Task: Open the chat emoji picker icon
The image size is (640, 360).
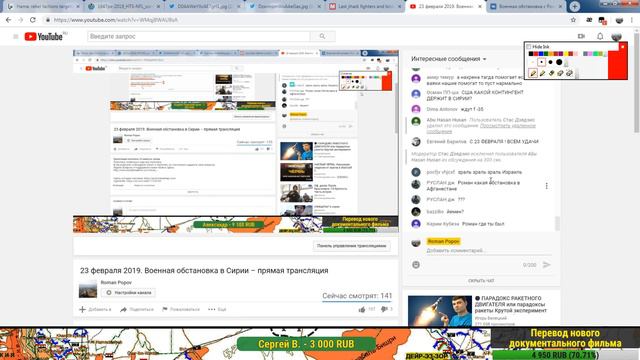Action: coord(416,265)
